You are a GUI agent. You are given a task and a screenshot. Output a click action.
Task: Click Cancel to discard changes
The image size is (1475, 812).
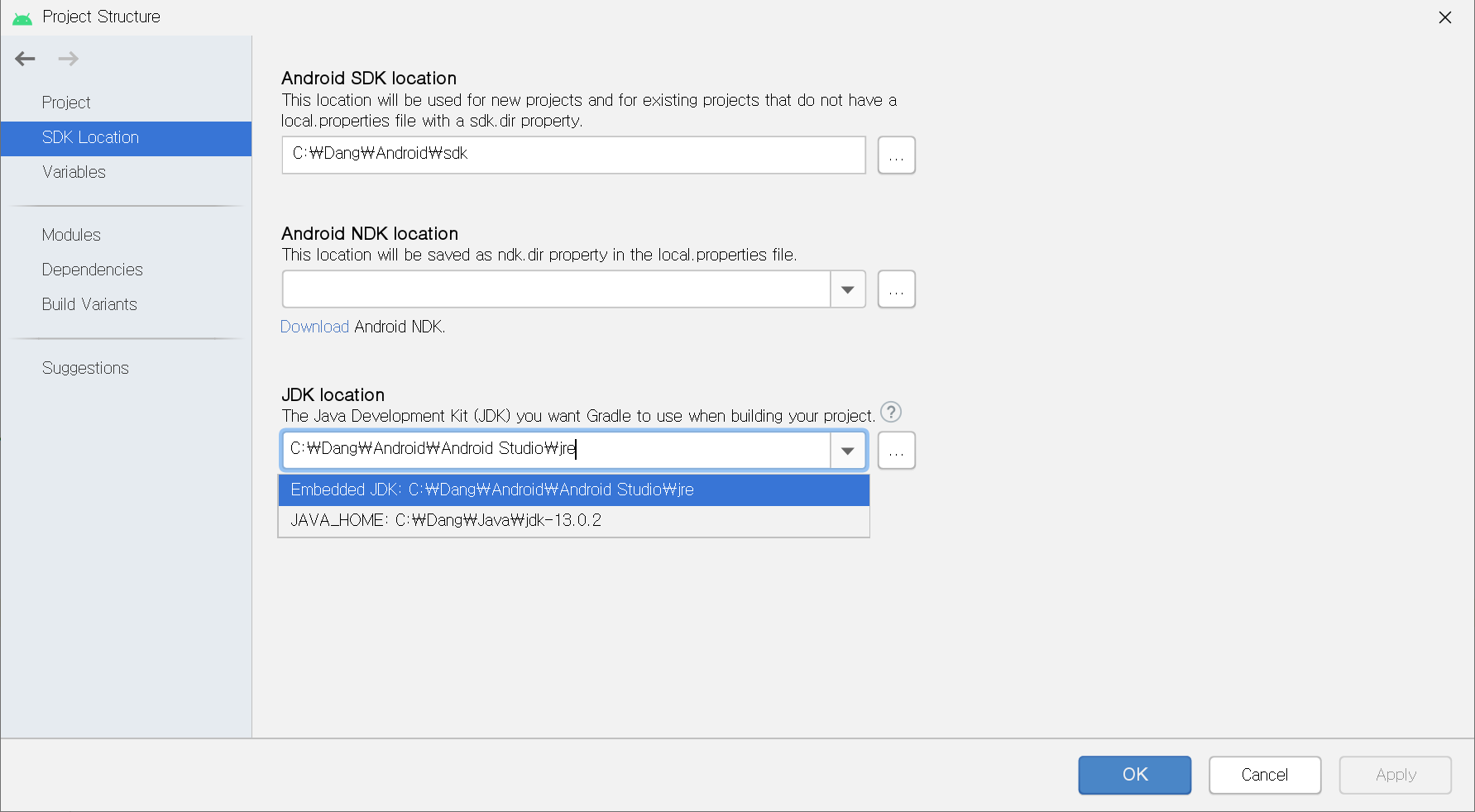[x=1264, y=775]
